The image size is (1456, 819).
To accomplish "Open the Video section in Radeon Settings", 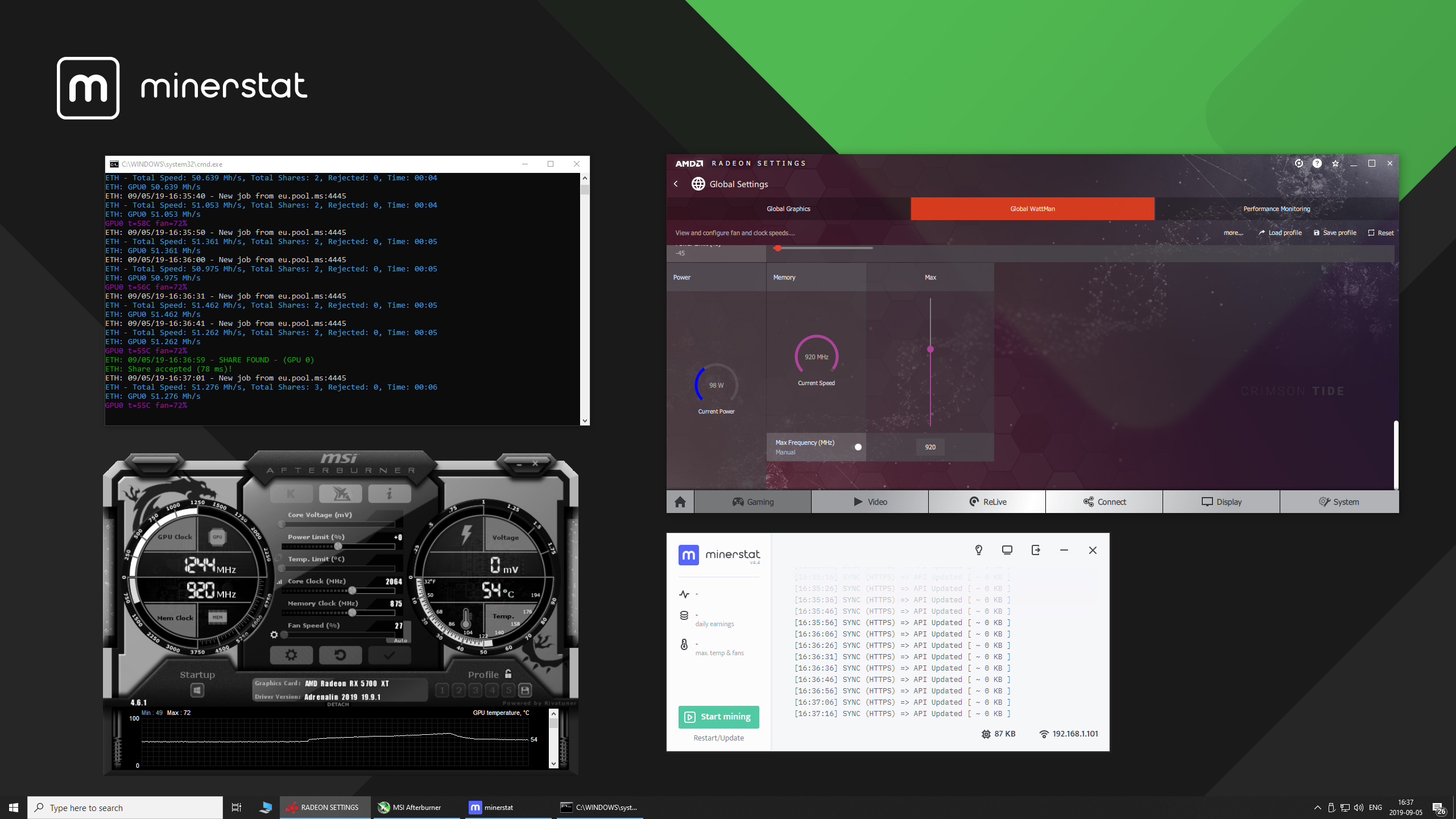I will point(870,502).
